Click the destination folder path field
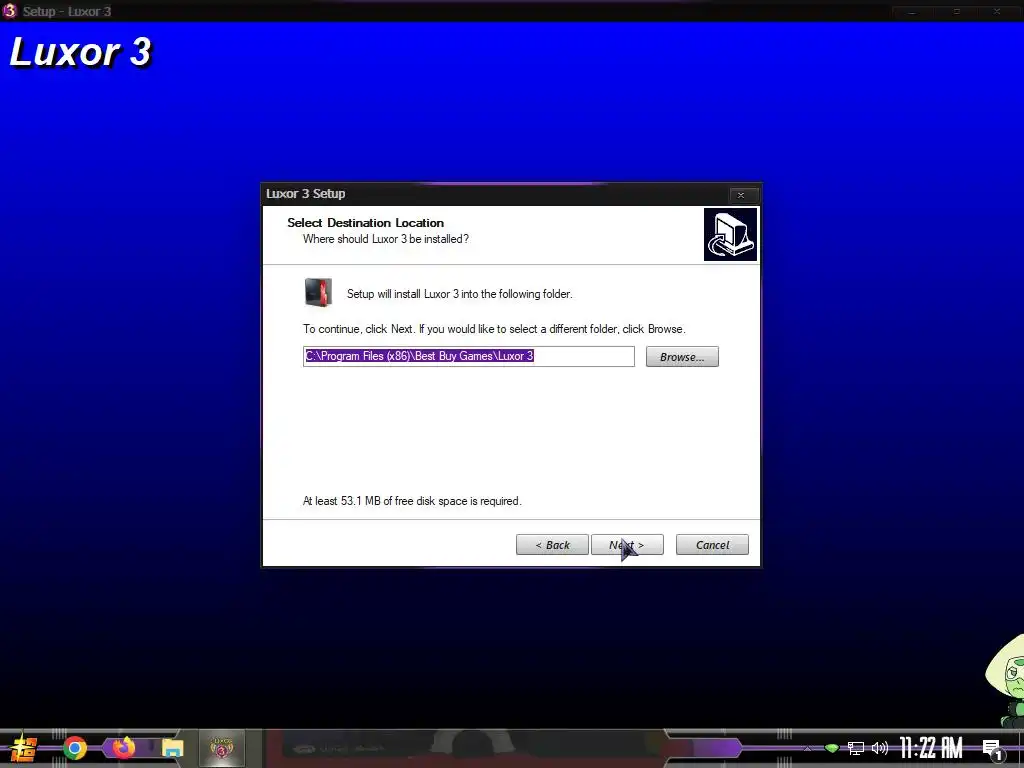Image resolution: width=1024 pixels, height=768 pixels. point(468,357)
